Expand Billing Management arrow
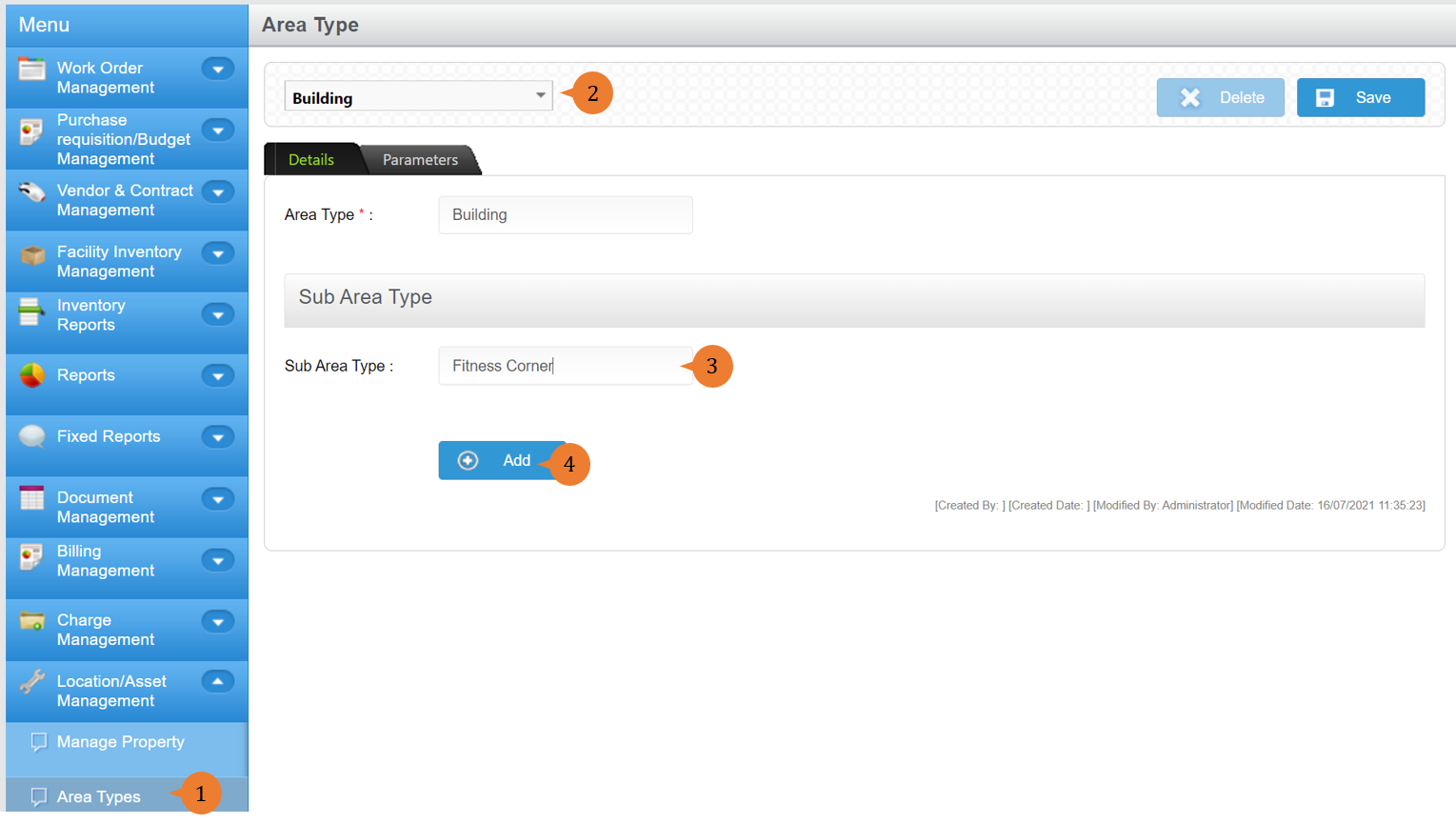Viewport: 1456px width, 824px height. (218, 560)
